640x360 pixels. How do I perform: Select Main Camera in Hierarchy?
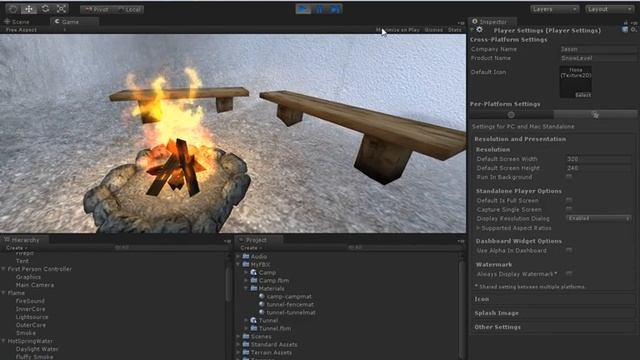(35, 285)
